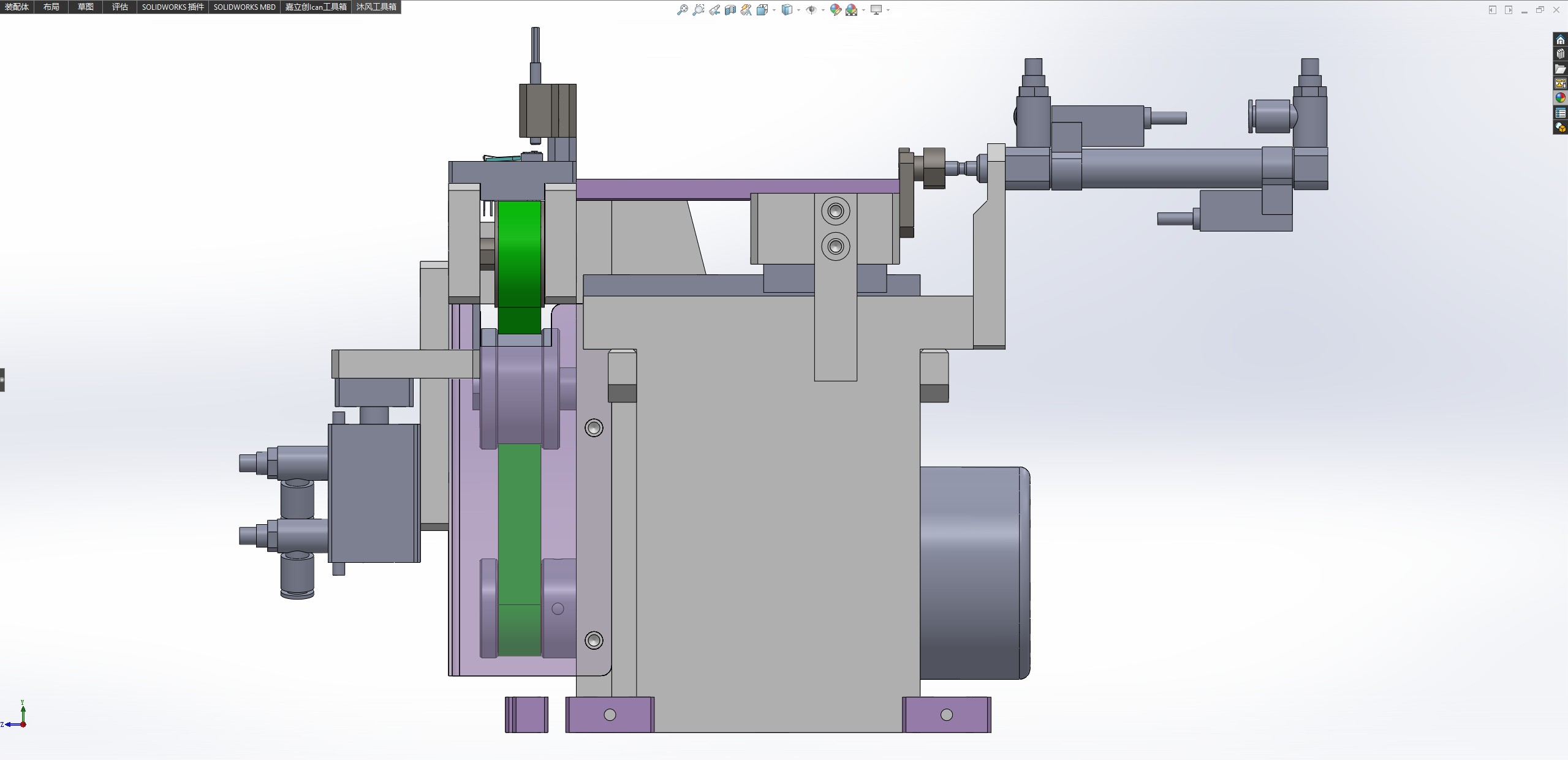Open the Design Library icon in task pane
This screenshot has width=1568, height=760.
(1561, 55)
